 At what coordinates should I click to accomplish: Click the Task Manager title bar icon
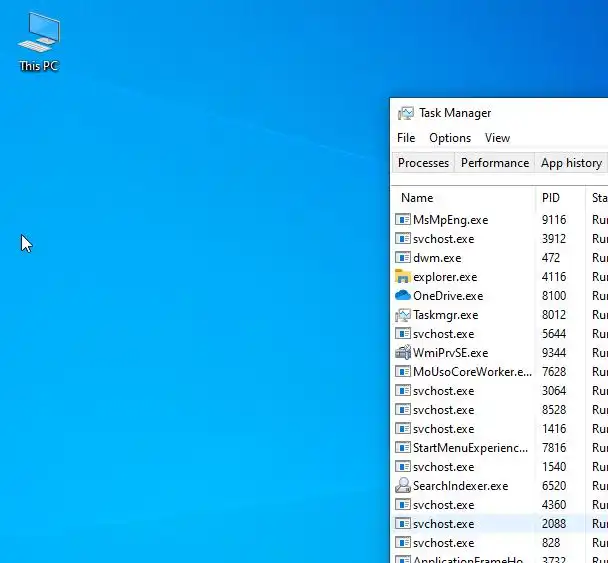pyautogui.click(x=406, y=113)
